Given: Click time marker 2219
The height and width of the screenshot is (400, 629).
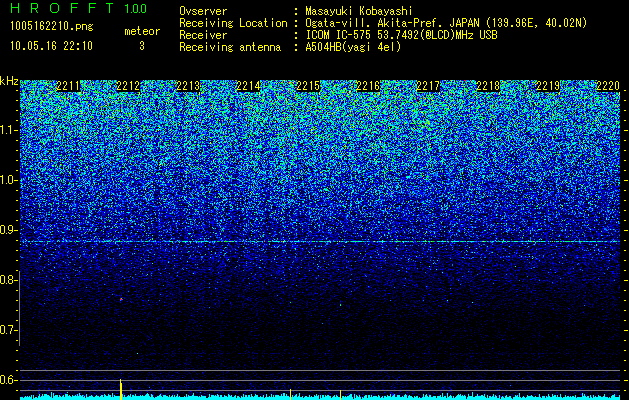Looking at the screenshot, I should [548, 86].
